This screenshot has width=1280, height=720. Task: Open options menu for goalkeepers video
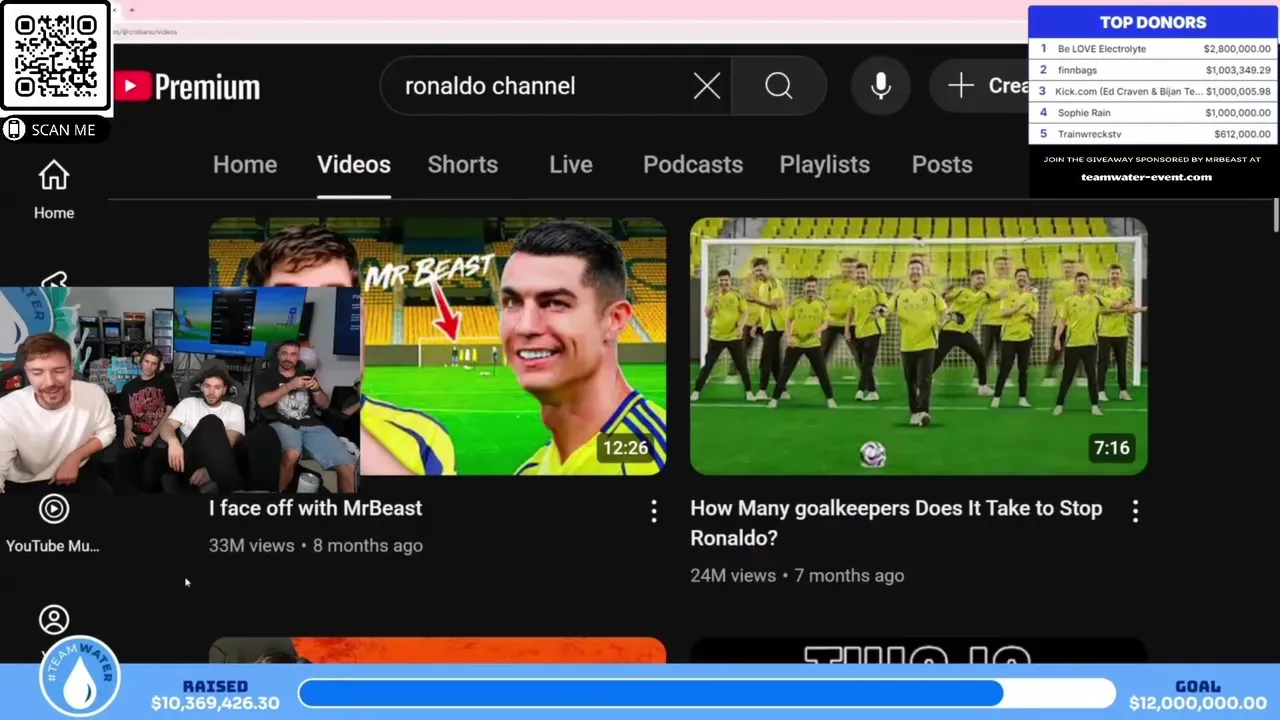1135,512
